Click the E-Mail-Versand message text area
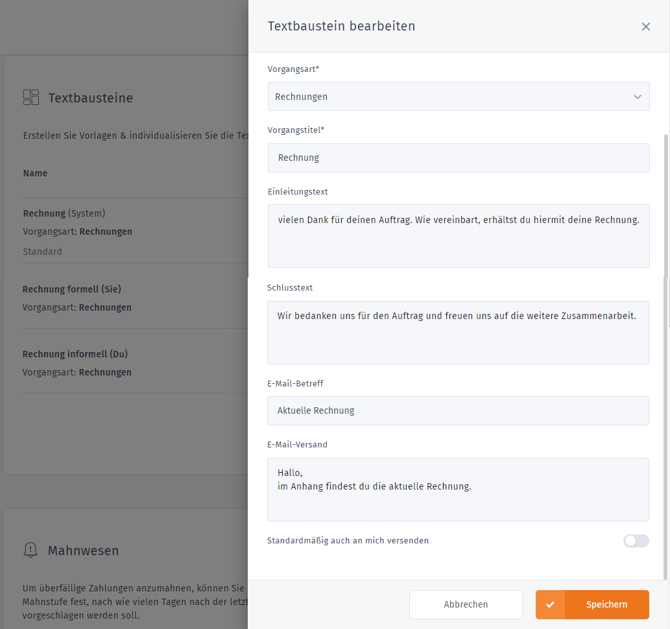 click(x=458, y=490)
